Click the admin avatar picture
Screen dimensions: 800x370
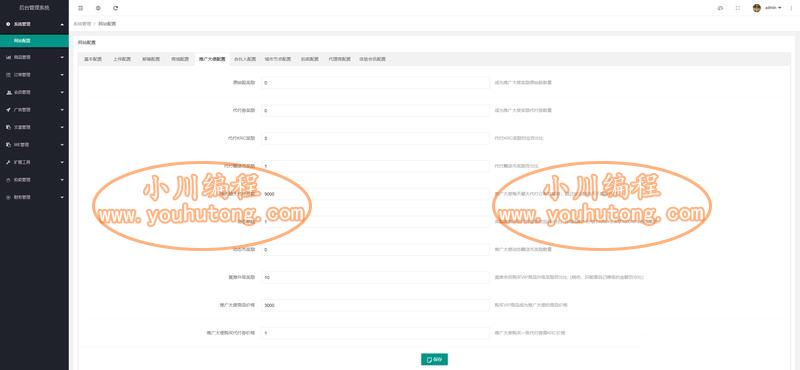pyautogui.click(x=757, y=8)
